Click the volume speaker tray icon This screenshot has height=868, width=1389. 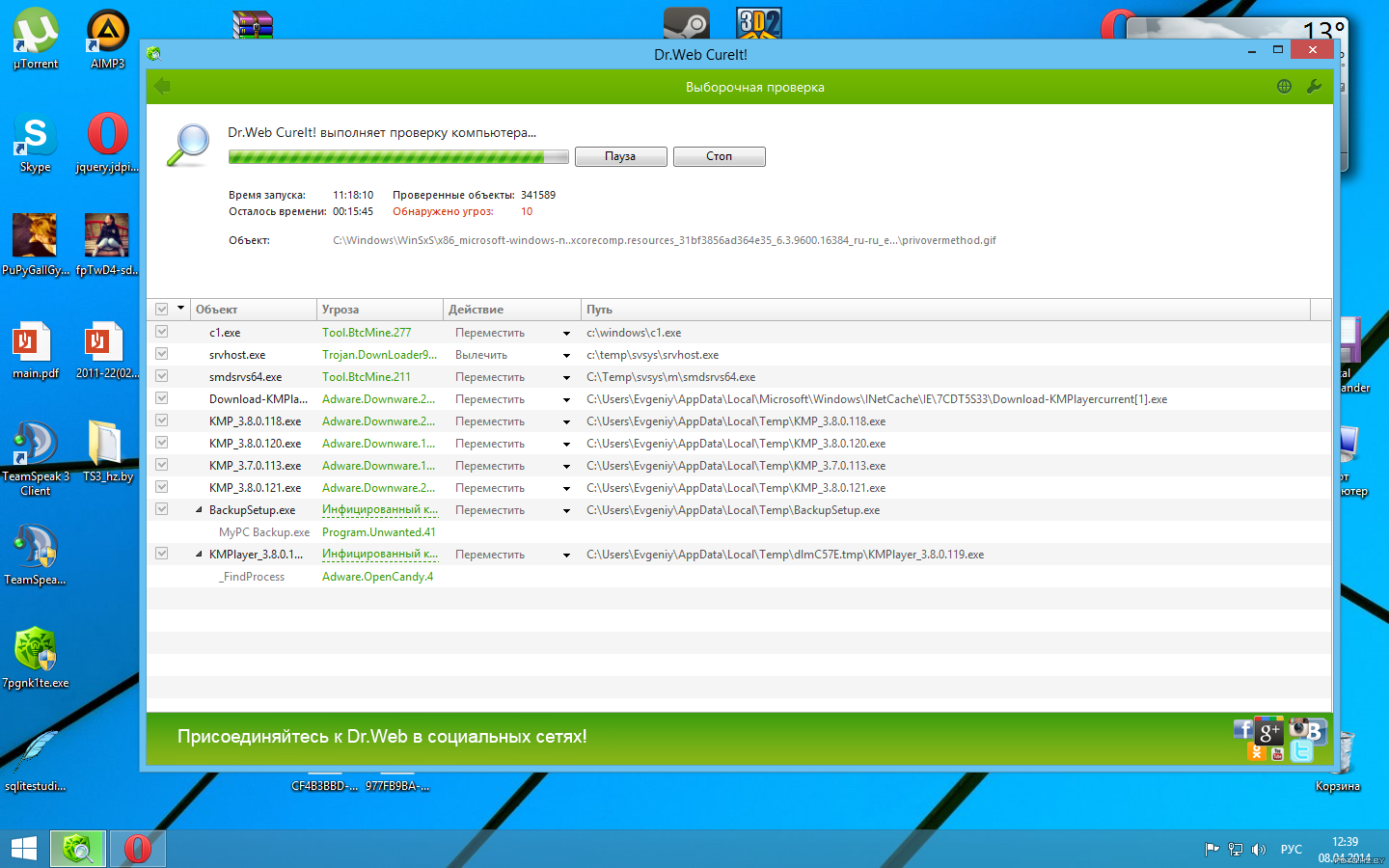pyautogui.click(x=1258, y=850)
